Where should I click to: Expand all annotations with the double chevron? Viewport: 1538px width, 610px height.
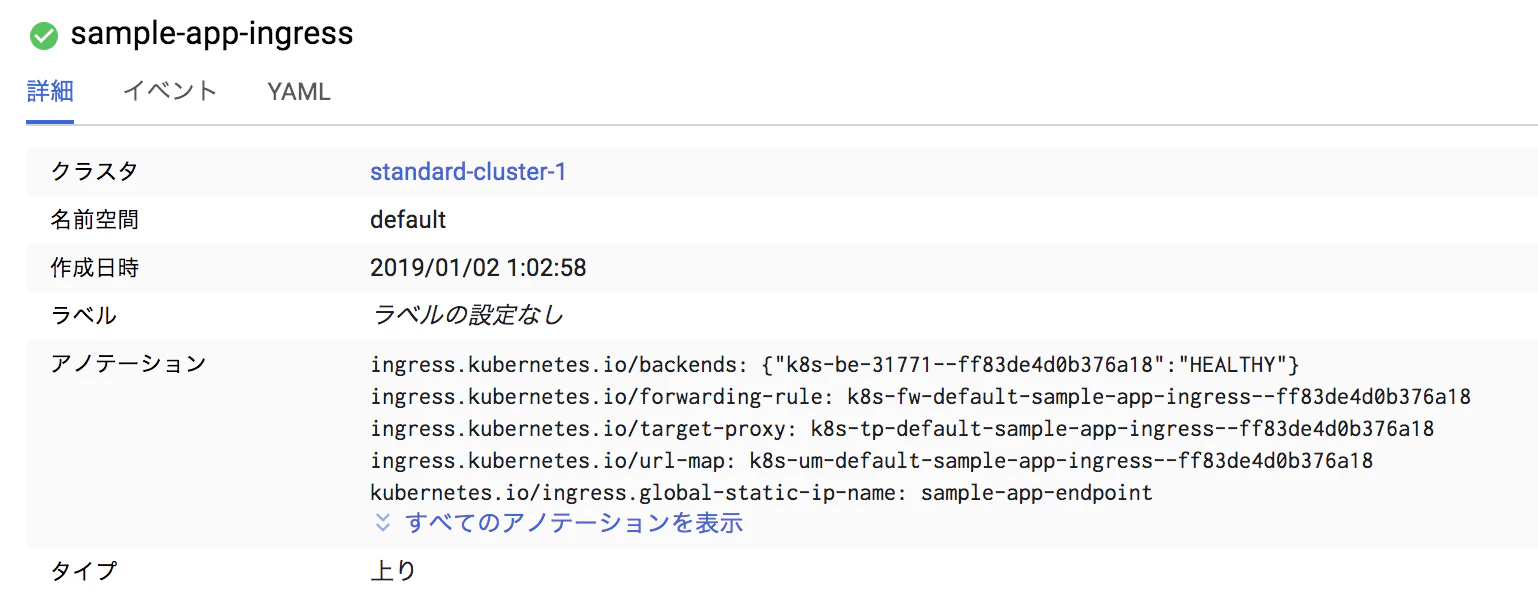point(382,523)
